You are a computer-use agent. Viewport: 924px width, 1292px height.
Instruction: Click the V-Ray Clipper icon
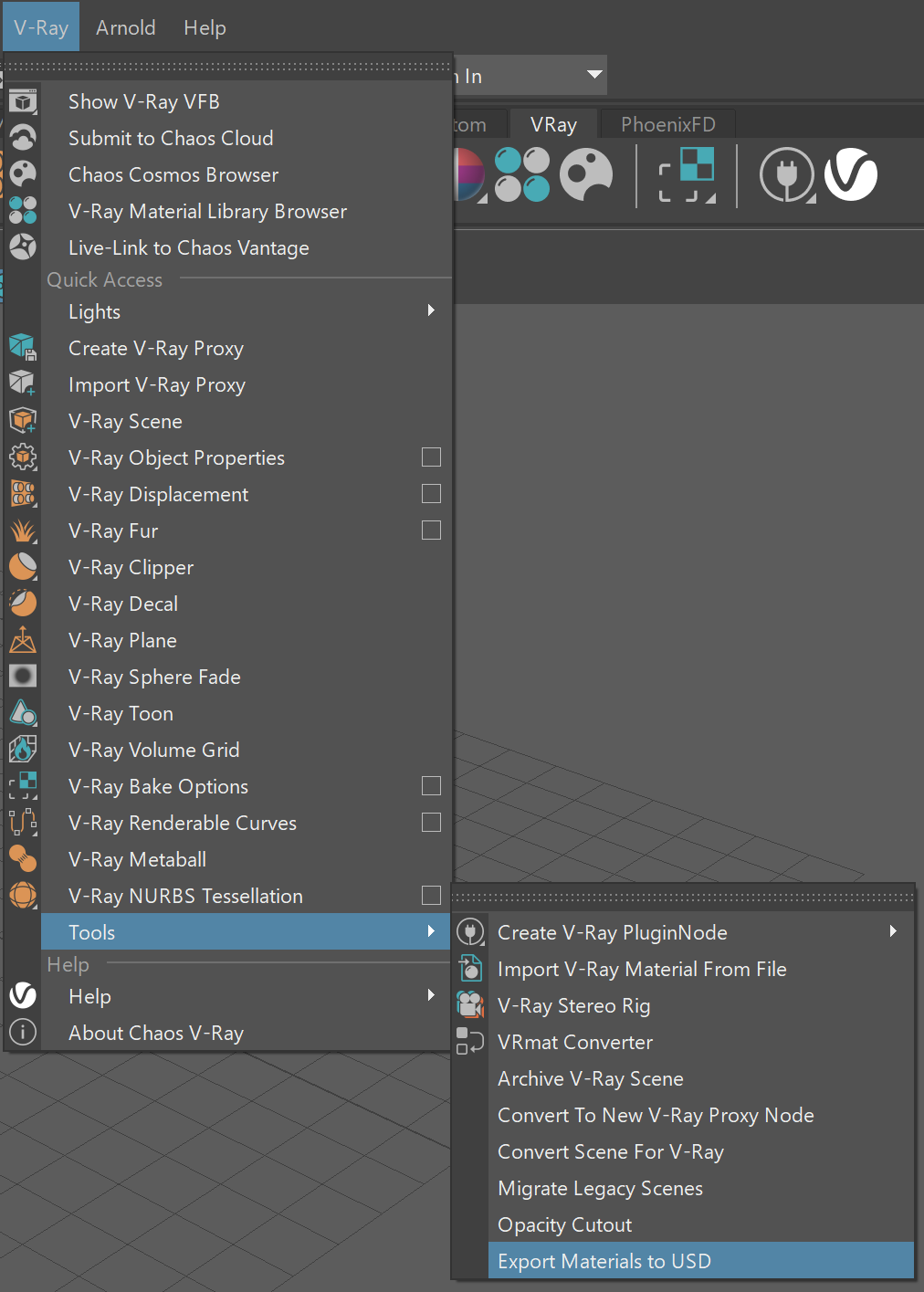[x=23, y=567]
